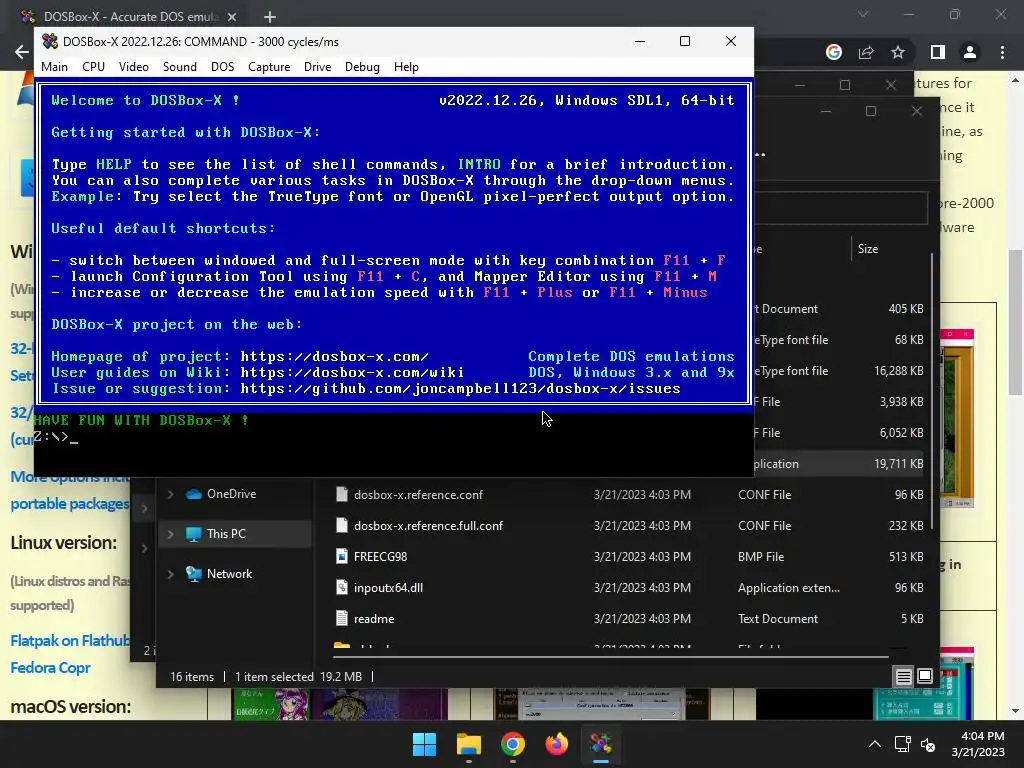Image resolution: width=1024 pixels, height=768 pixels.
Task: Expand the Network tree node
Action: (170, 573)
